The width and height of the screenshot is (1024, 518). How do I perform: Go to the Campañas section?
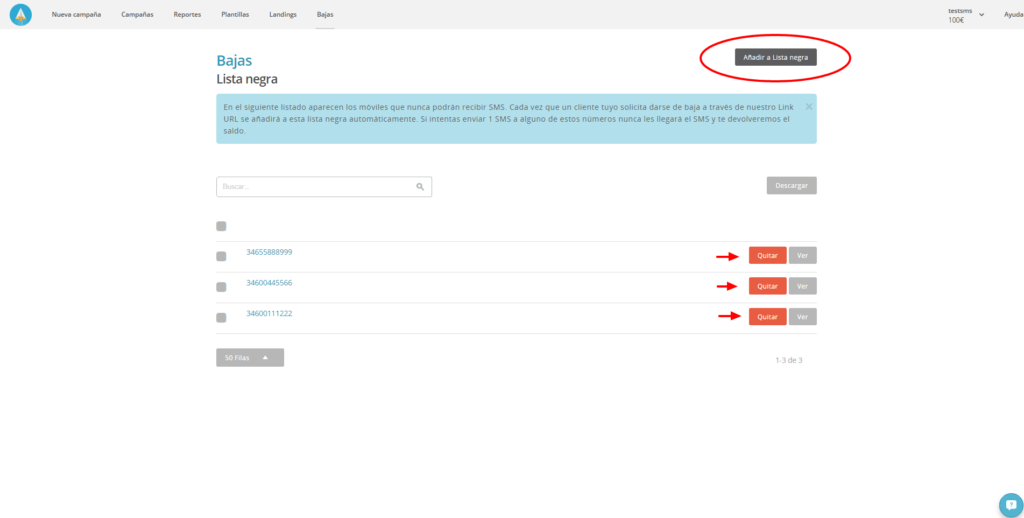(137, 15)
